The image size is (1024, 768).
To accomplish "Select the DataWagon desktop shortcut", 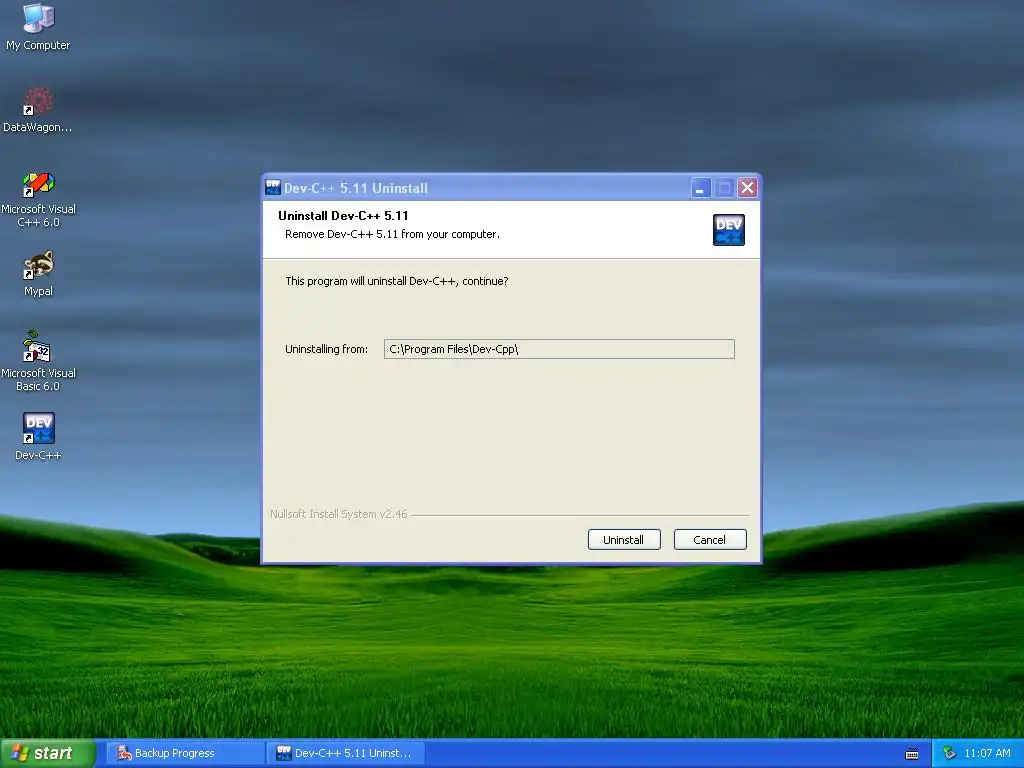I will point(38,109).
